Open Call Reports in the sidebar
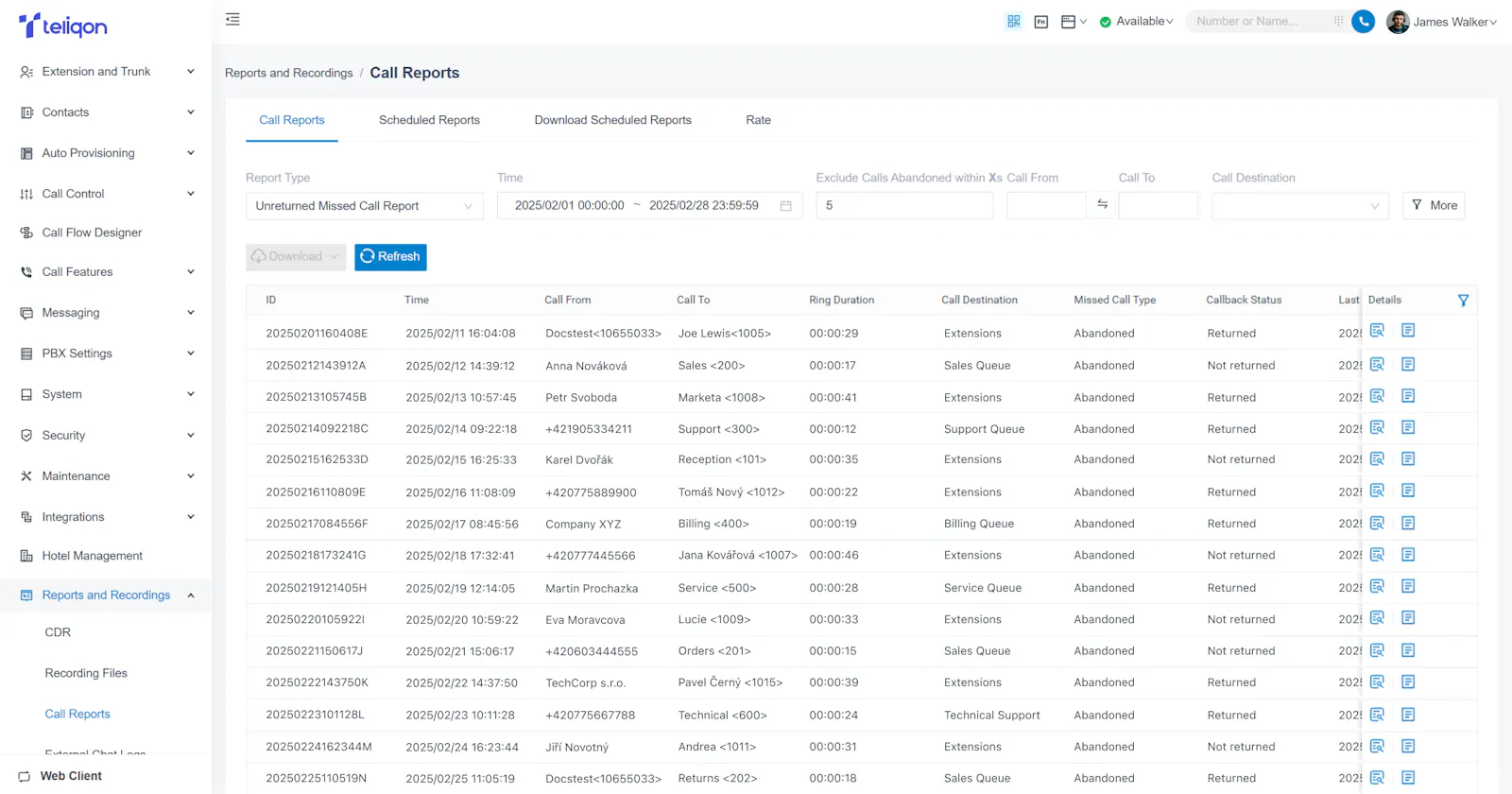Screen dimensions: 1512x794 (x=77, y=714)
